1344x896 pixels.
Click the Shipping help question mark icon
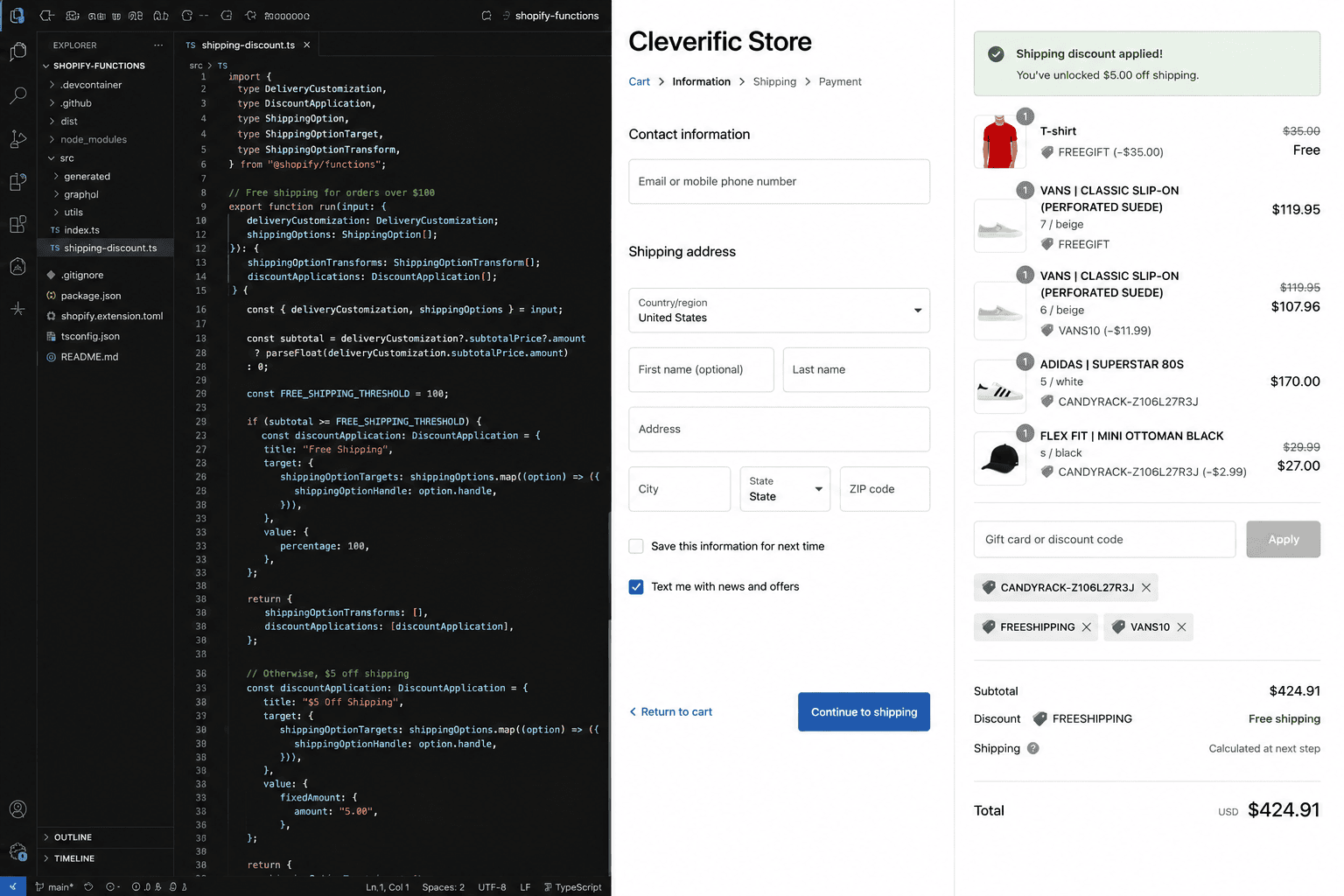click(1033, 748)
